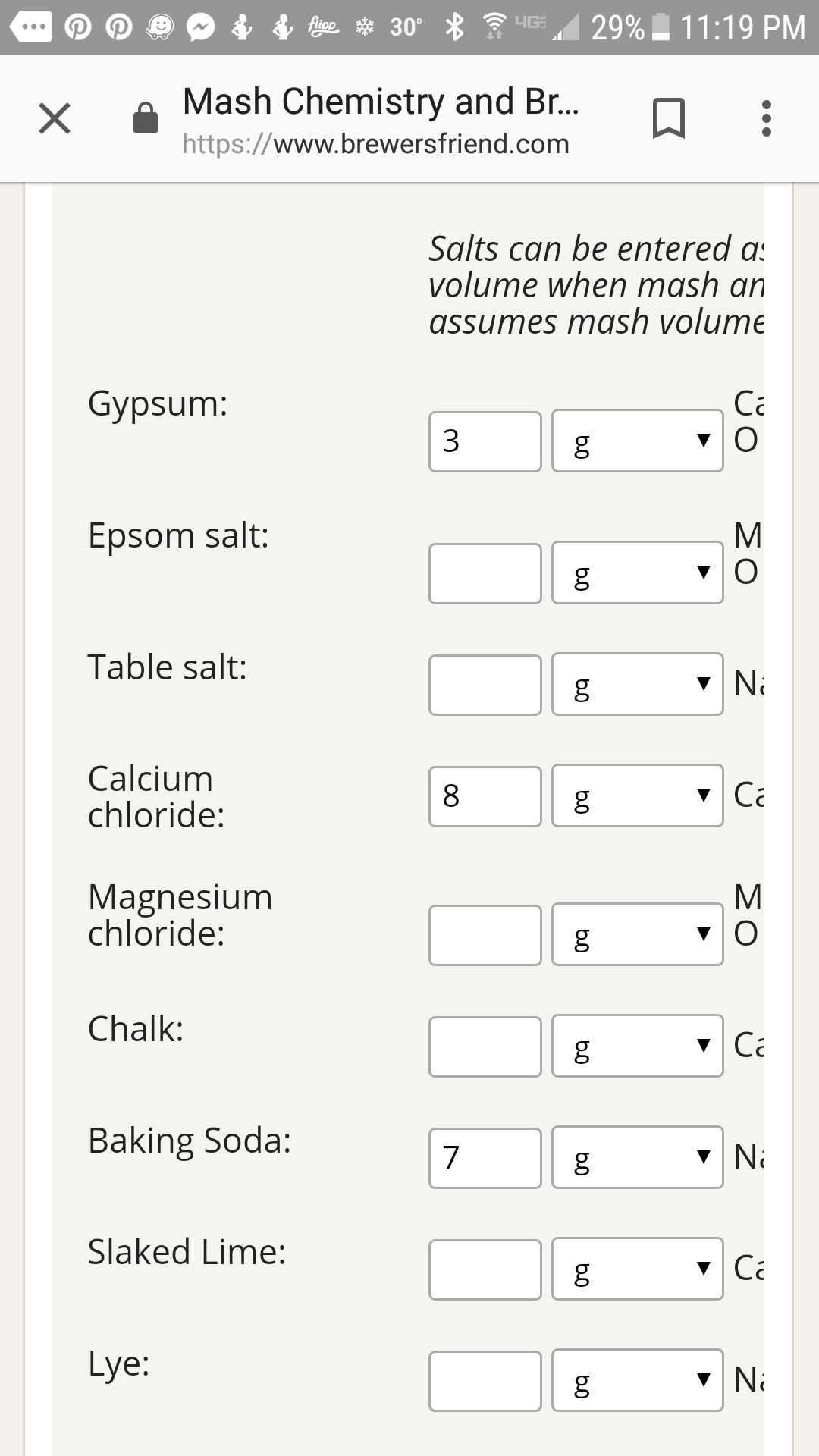Viewport: 819px width, 1456px height.
Task: Tap the Waze notification icon in status bar
Action: click(159, 27)
